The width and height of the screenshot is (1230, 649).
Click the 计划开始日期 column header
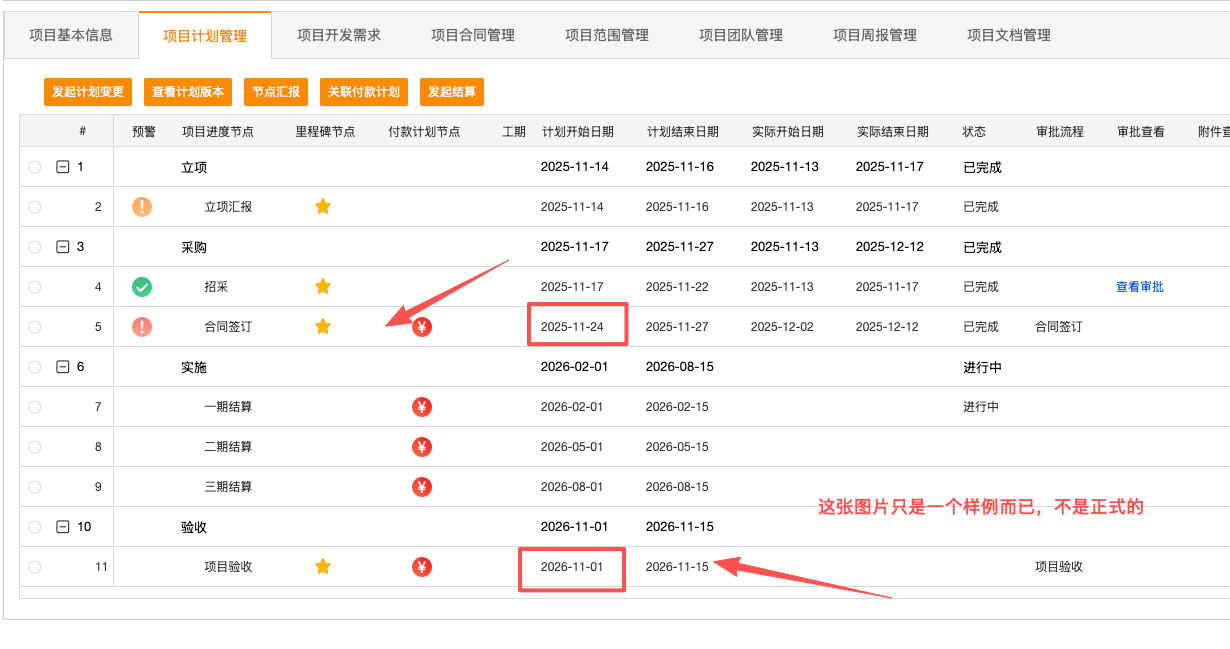coord(578,132)
